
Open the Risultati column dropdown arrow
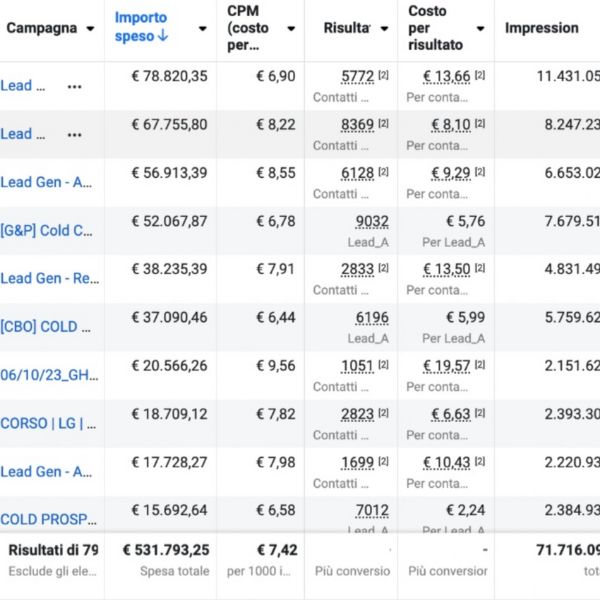(x=385, y=28)
